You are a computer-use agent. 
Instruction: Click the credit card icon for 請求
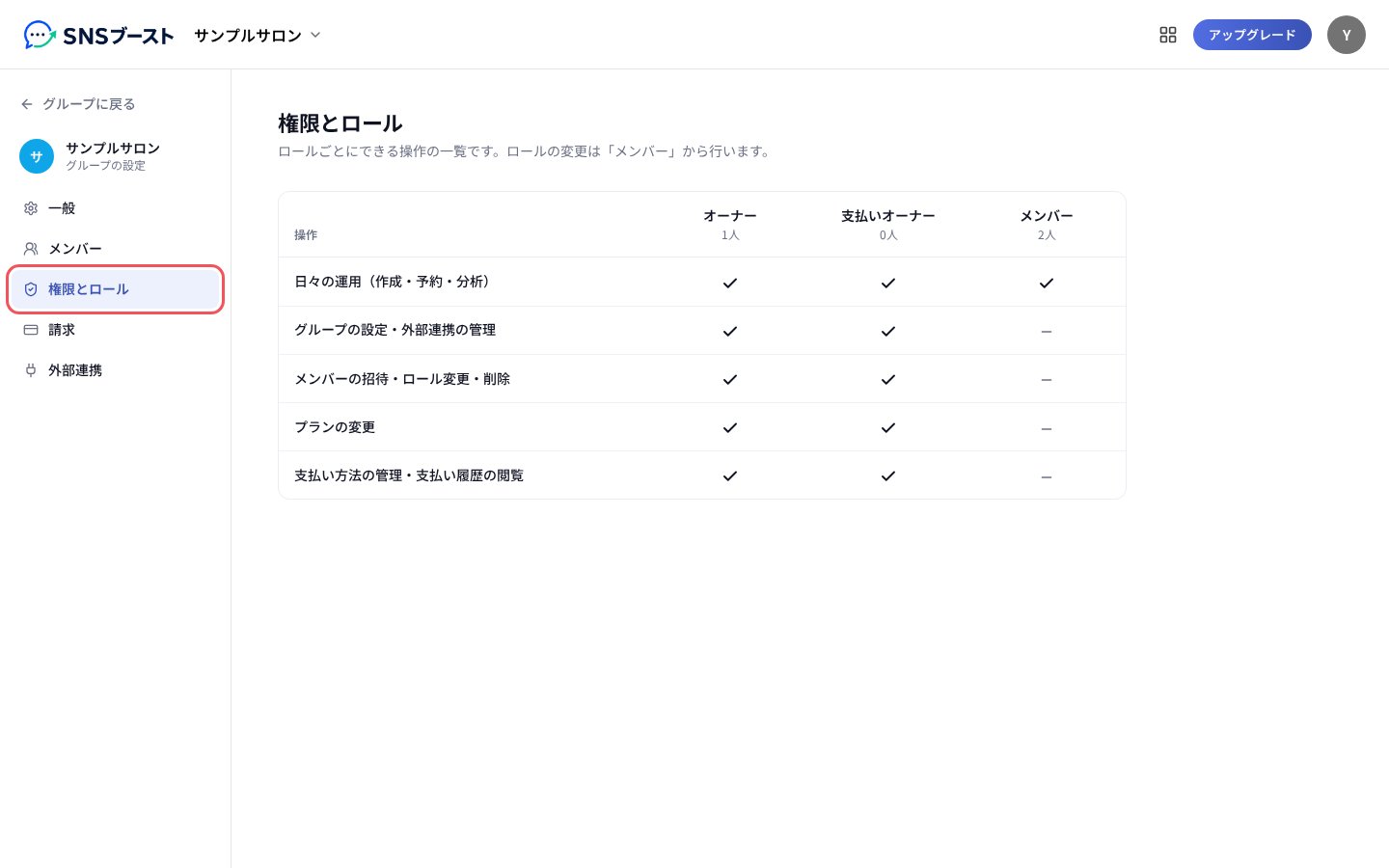click(x=31, y=330)
